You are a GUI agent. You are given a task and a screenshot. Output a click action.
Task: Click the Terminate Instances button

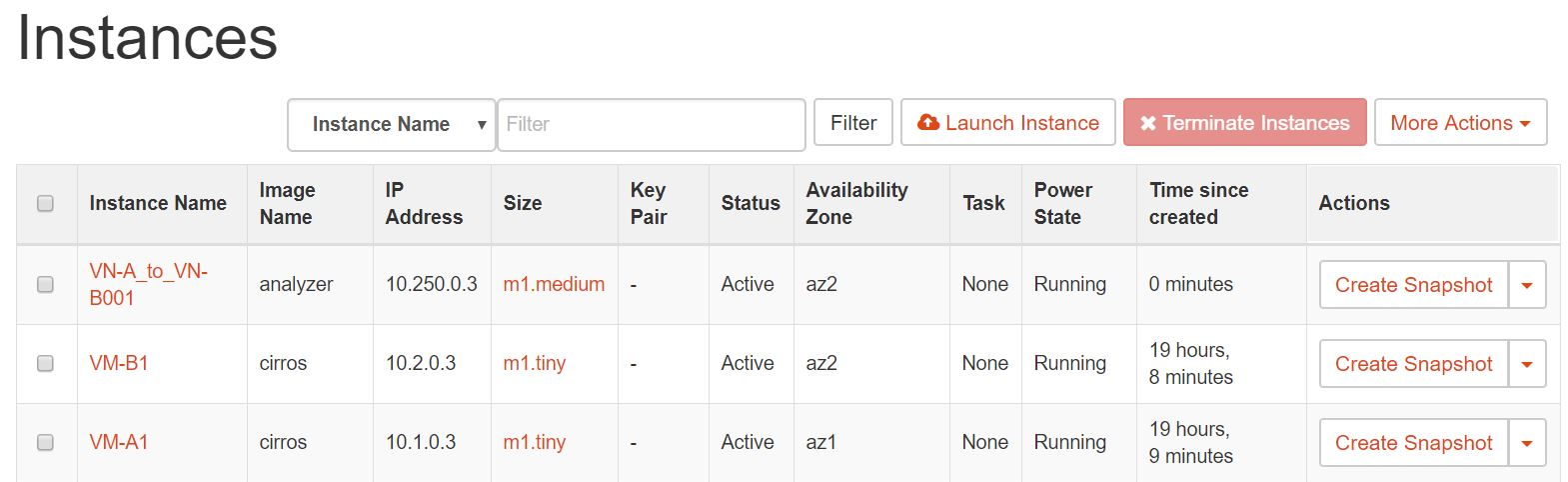[x=1244, y=123]
